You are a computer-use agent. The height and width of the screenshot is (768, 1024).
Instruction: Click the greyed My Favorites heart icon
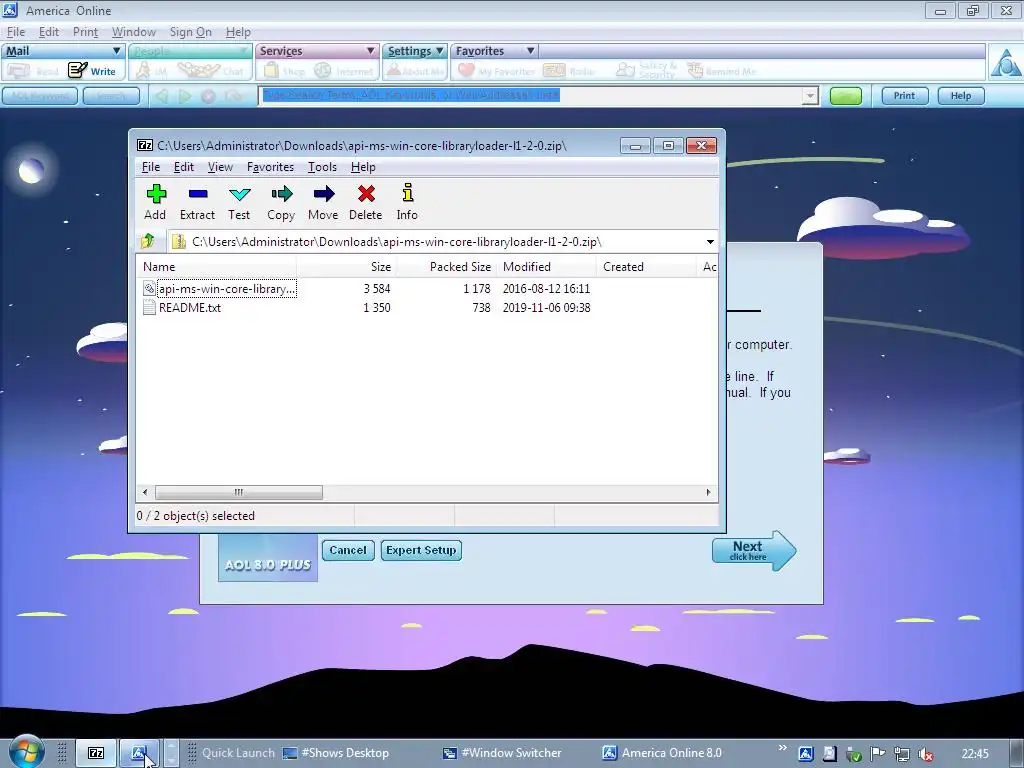click(x=496, y=71)
